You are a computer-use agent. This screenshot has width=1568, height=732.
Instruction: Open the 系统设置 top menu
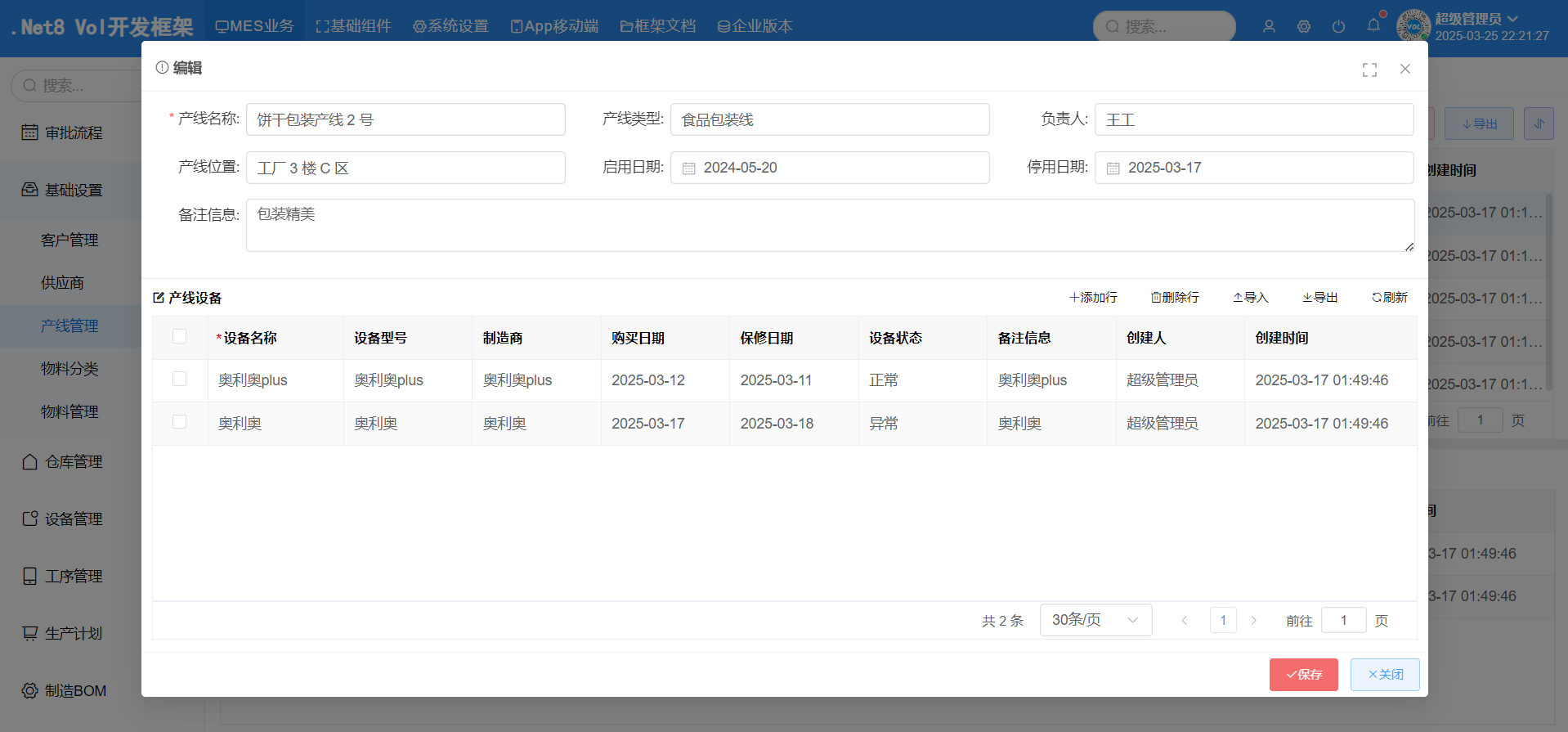(x=450, y=26)
